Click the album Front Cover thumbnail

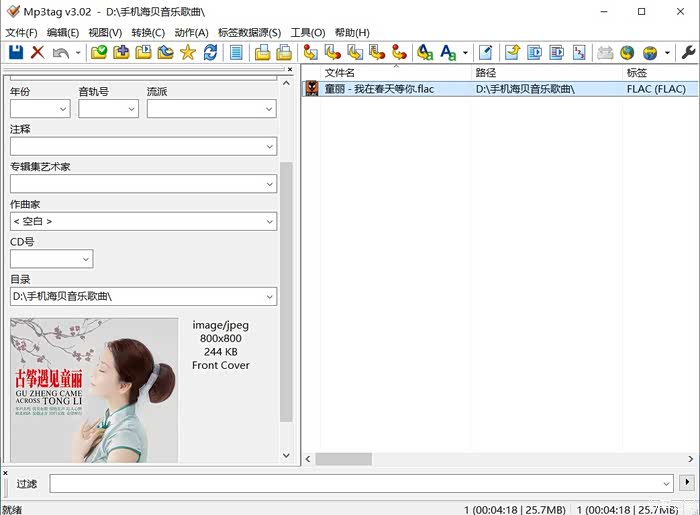94,390
